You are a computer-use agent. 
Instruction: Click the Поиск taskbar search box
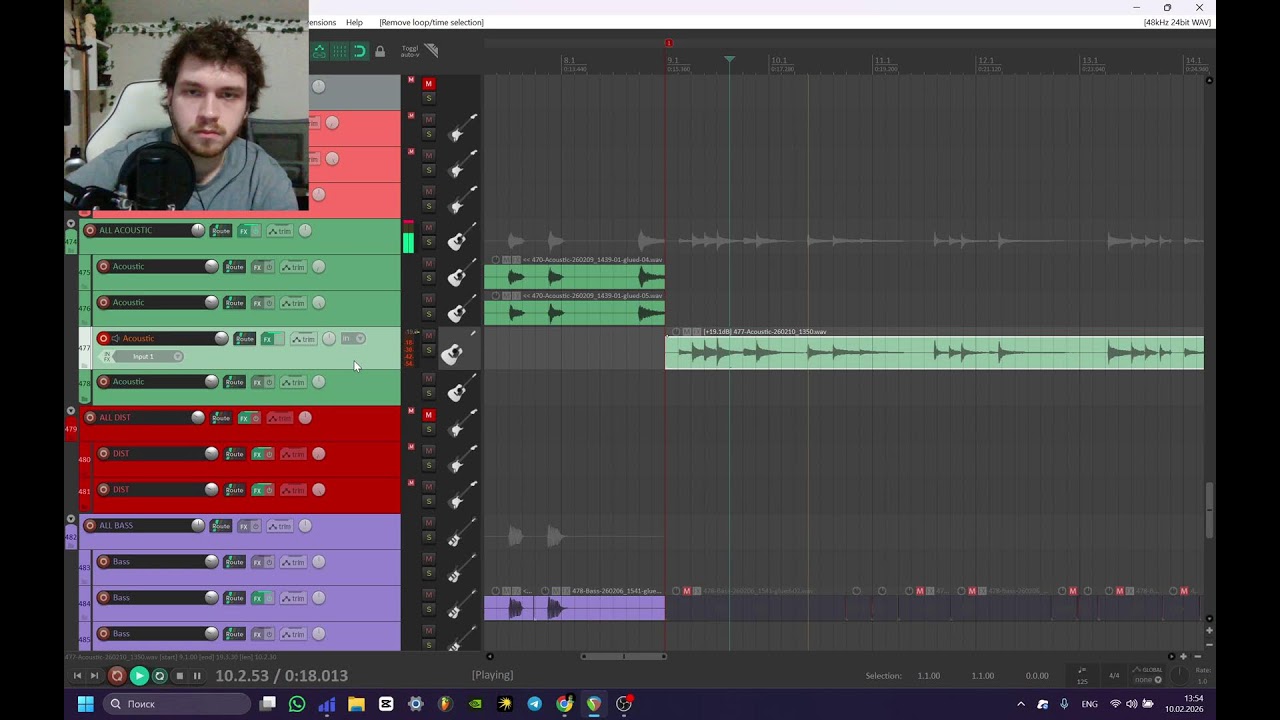pyautogui.click(x=176, y=704)
